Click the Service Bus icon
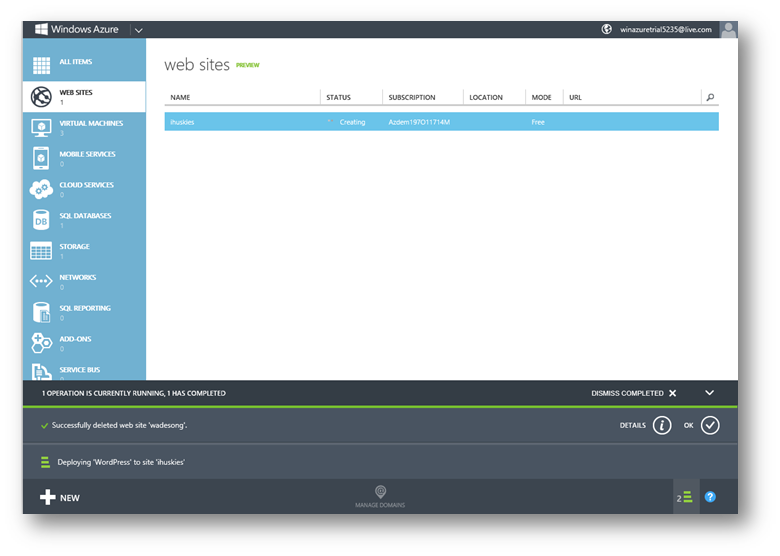The height and width of the screenshot is (556, 780). pos(41,372)
